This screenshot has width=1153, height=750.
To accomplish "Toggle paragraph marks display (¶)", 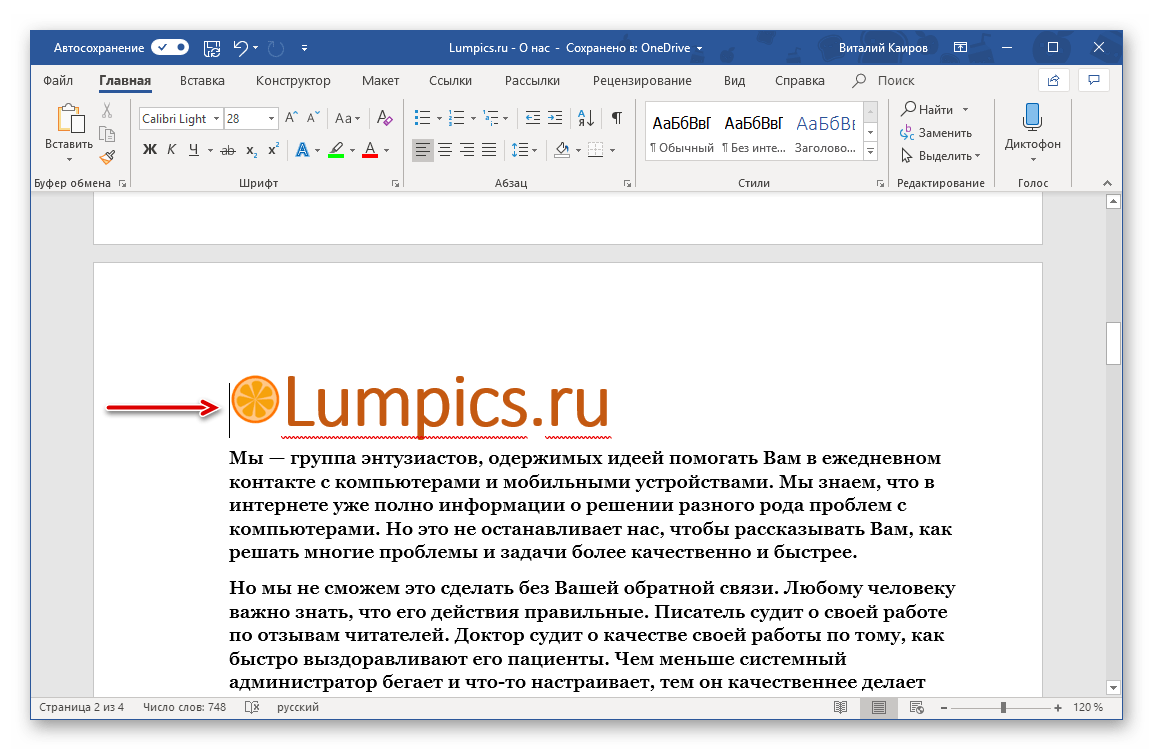I will tap(617, 118).
